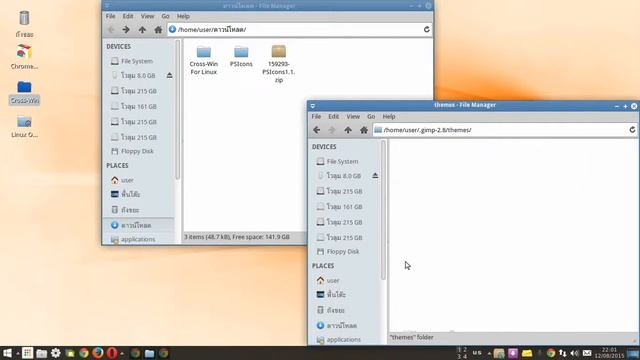Viewport: 640px width, 360px height.
Task: Switch workspace using the 1 2 3 4 pager
Action: (x=462, y=353)
